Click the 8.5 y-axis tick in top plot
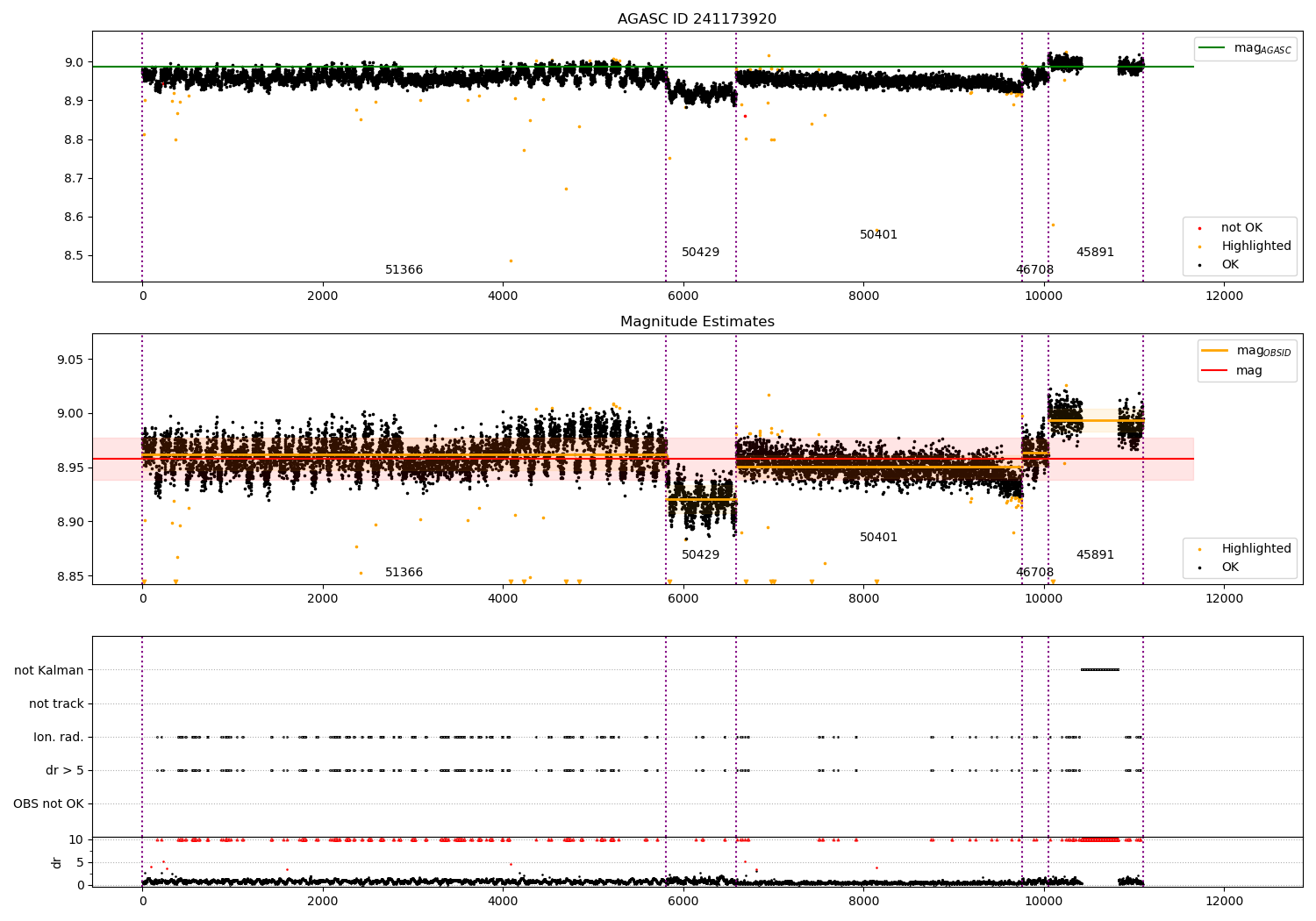Viewport: 1316px width, 921px height. [74, 256]
